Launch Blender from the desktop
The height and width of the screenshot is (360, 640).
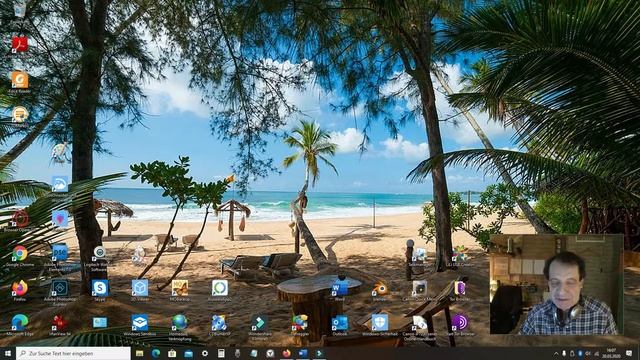pos(380,290)
